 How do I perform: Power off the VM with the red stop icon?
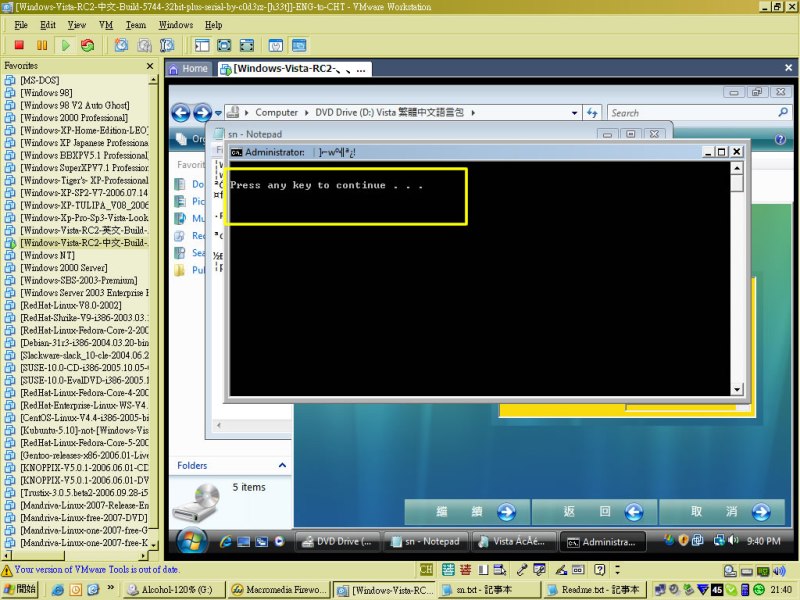tap(19, 45)
